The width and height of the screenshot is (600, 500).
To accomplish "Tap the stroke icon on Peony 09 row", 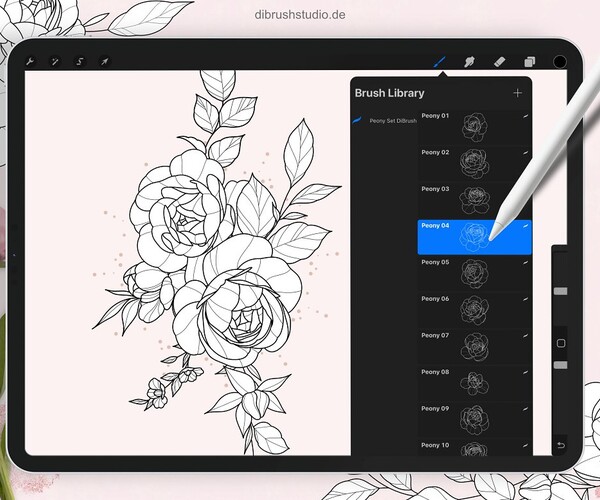I will (525, 409).
